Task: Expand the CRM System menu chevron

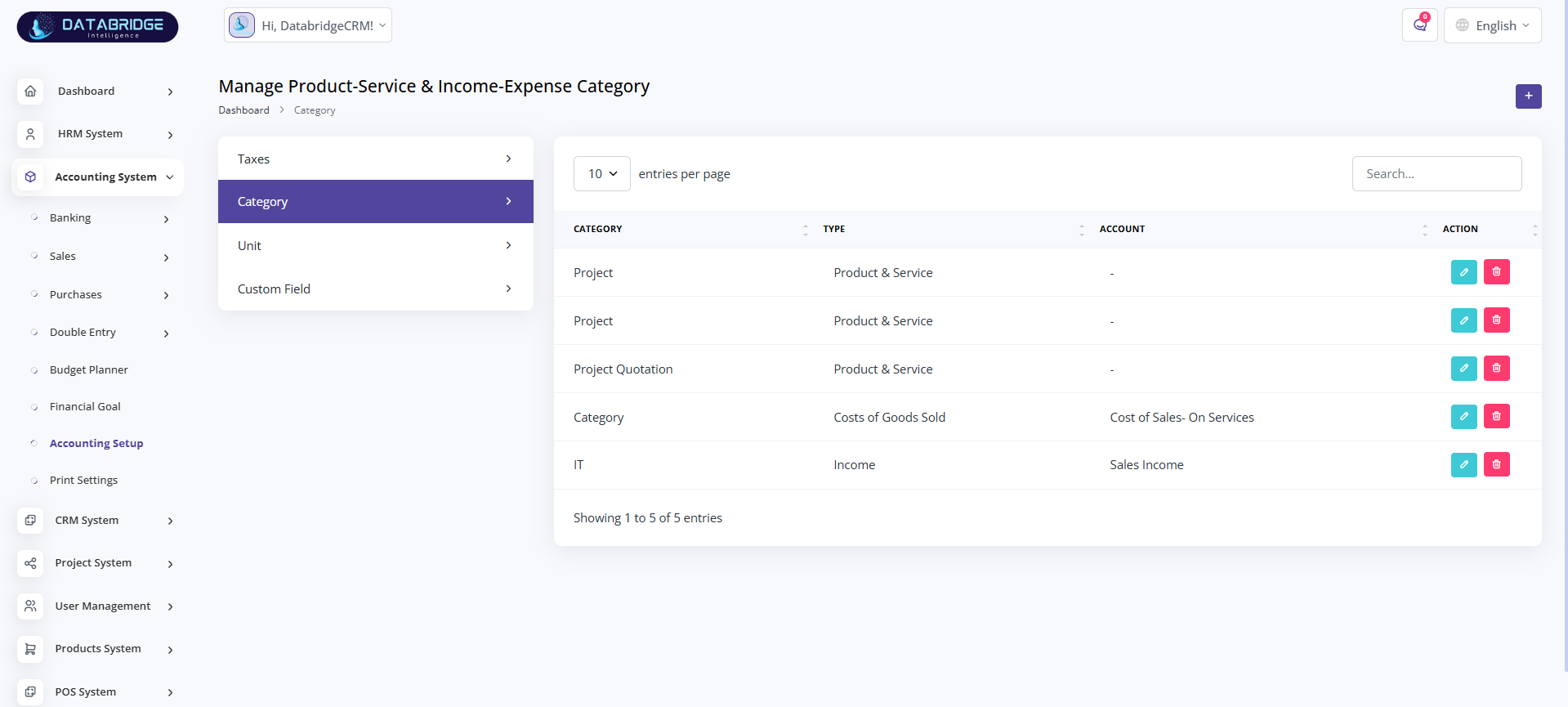Action: pyautogui.click(x=170, y=521)
